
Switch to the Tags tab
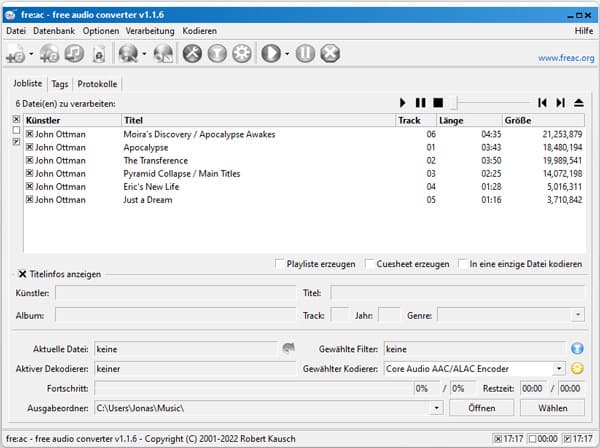point(60,84)
